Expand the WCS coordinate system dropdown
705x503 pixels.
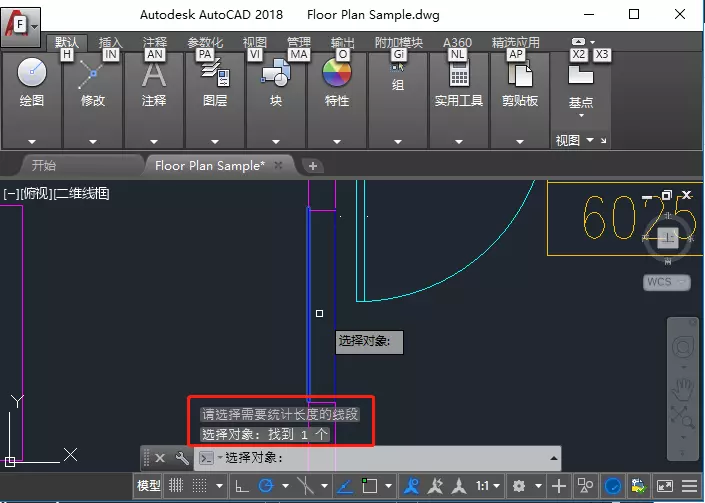point(666,283)
